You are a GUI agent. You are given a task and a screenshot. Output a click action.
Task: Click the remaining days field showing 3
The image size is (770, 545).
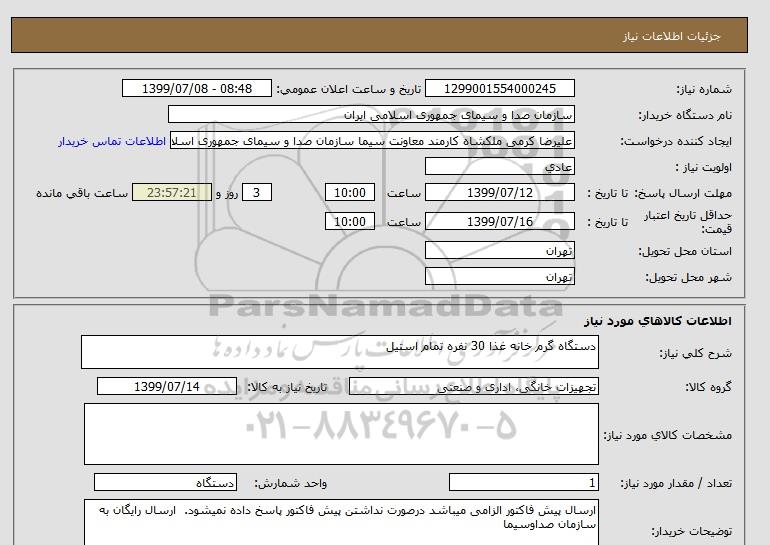(x=256, y=192)
